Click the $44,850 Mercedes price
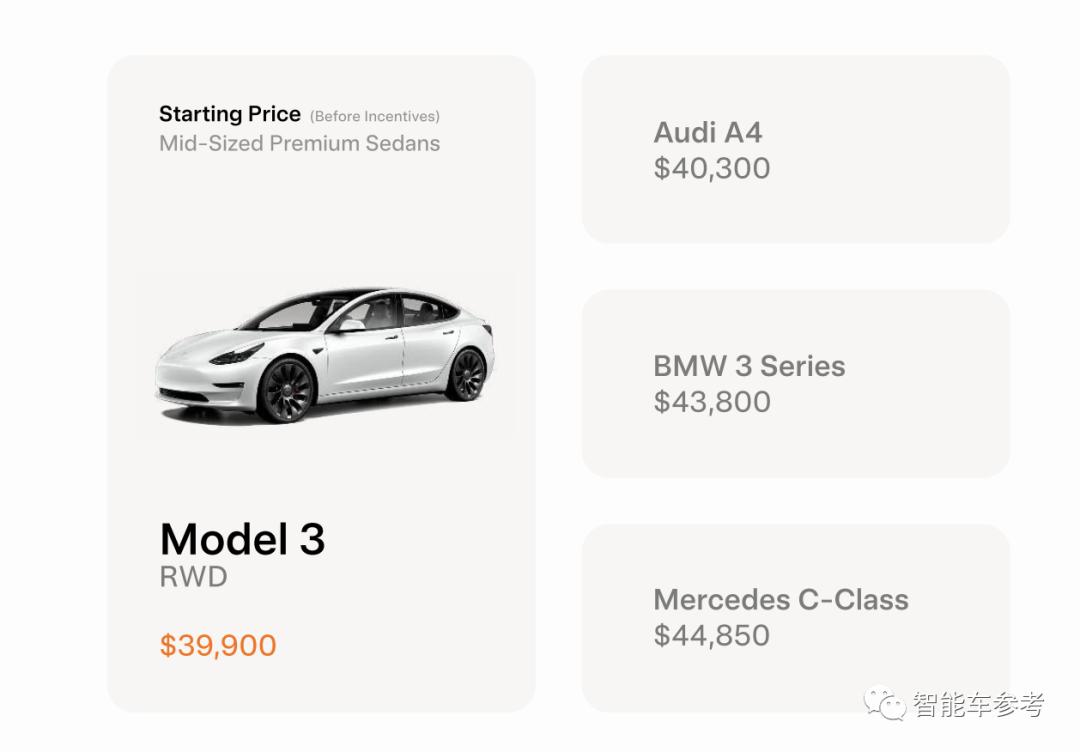The height and width of the screenshot is (752, 1080). [x=711, y=636]
